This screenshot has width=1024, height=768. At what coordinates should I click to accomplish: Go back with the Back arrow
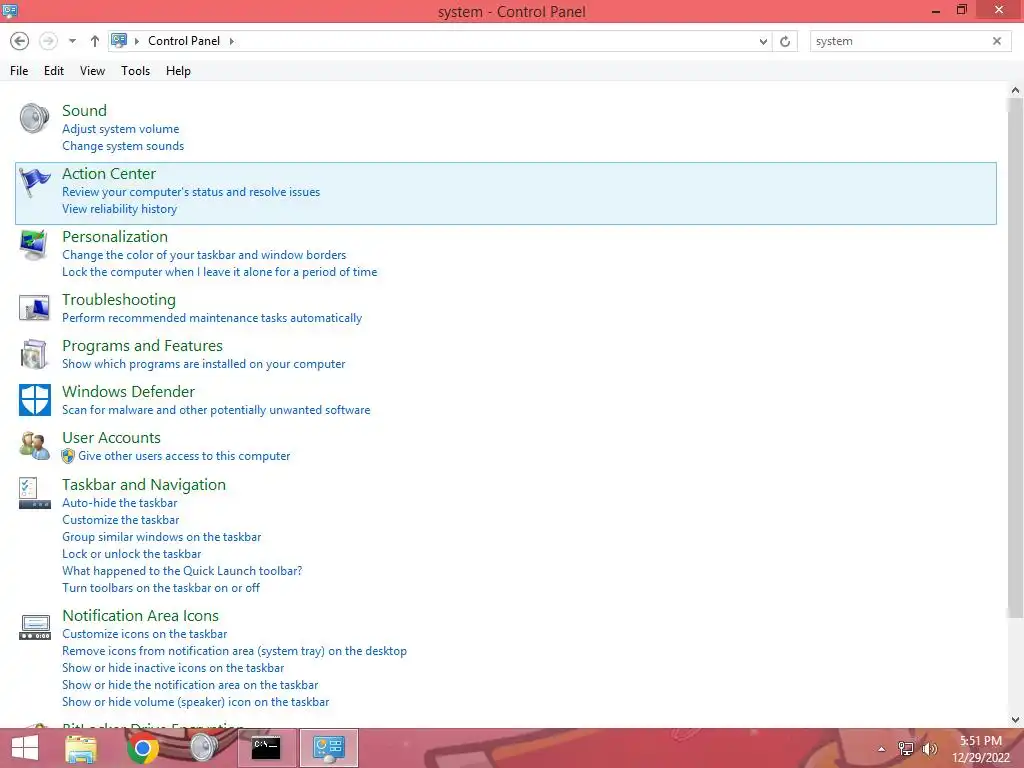pyautogui.click(x=20, y=41)
